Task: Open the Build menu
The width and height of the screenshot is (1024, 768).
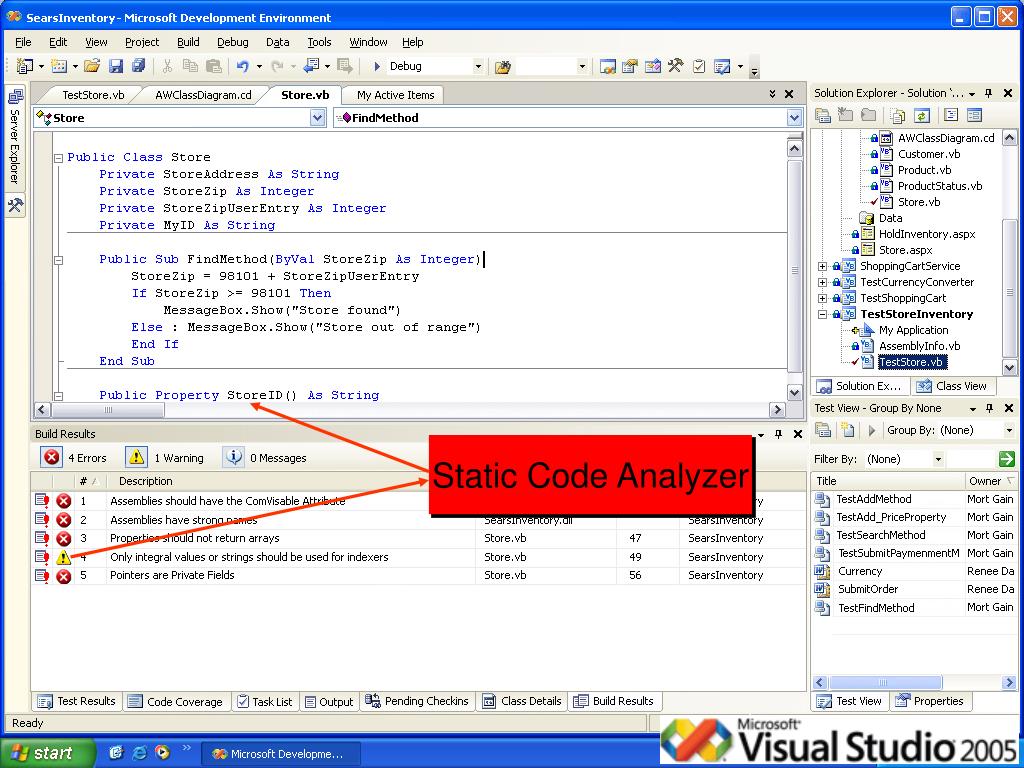Action: coord(188,42)
